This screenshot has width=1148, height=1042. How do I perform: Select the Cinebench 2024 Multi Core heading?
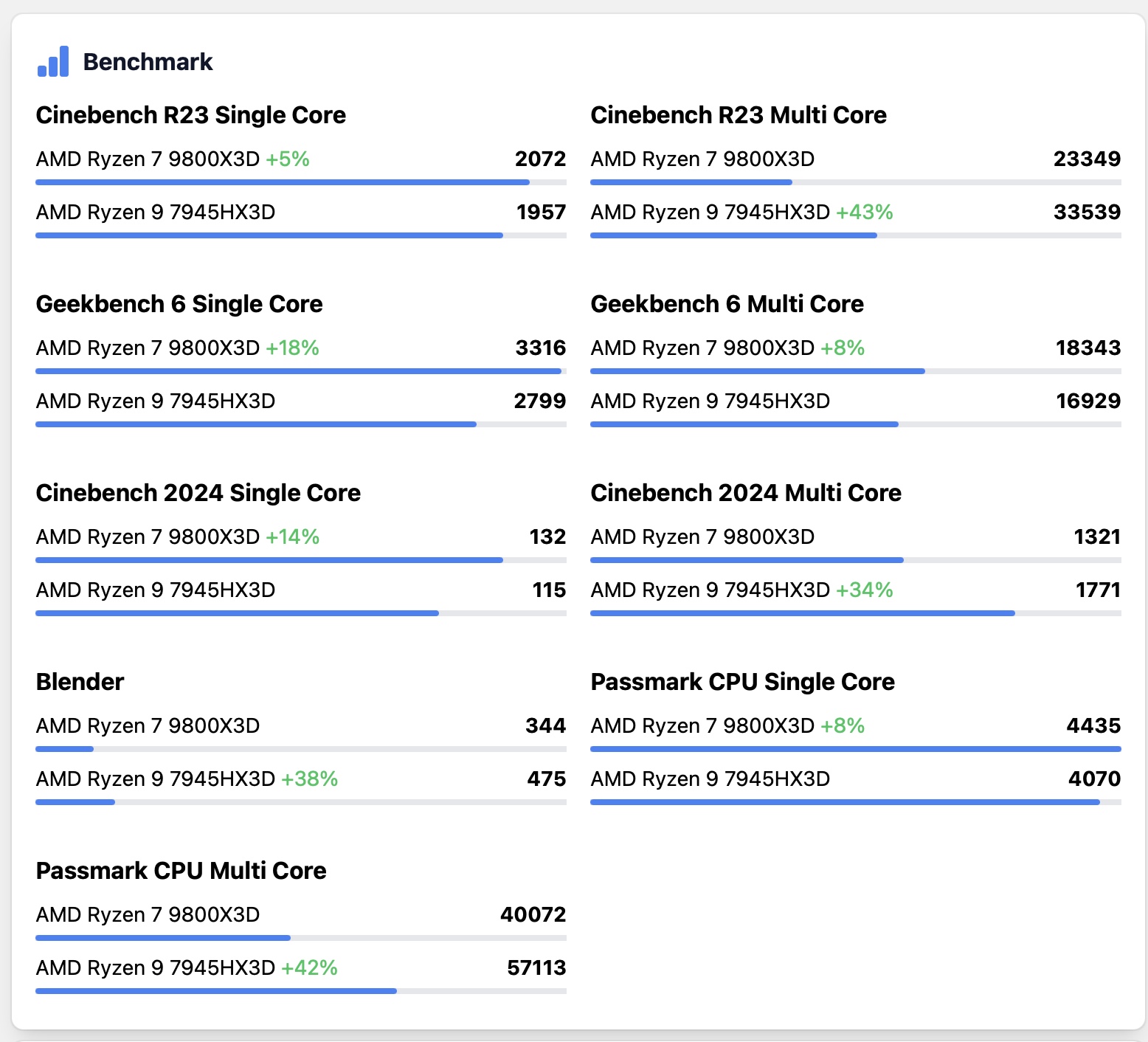click(x=746, y=493)
